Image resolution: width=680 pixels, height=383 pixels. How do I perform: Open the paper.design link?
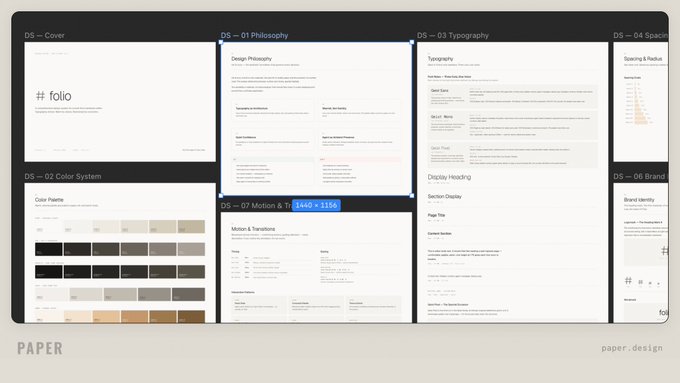point(632,348)
